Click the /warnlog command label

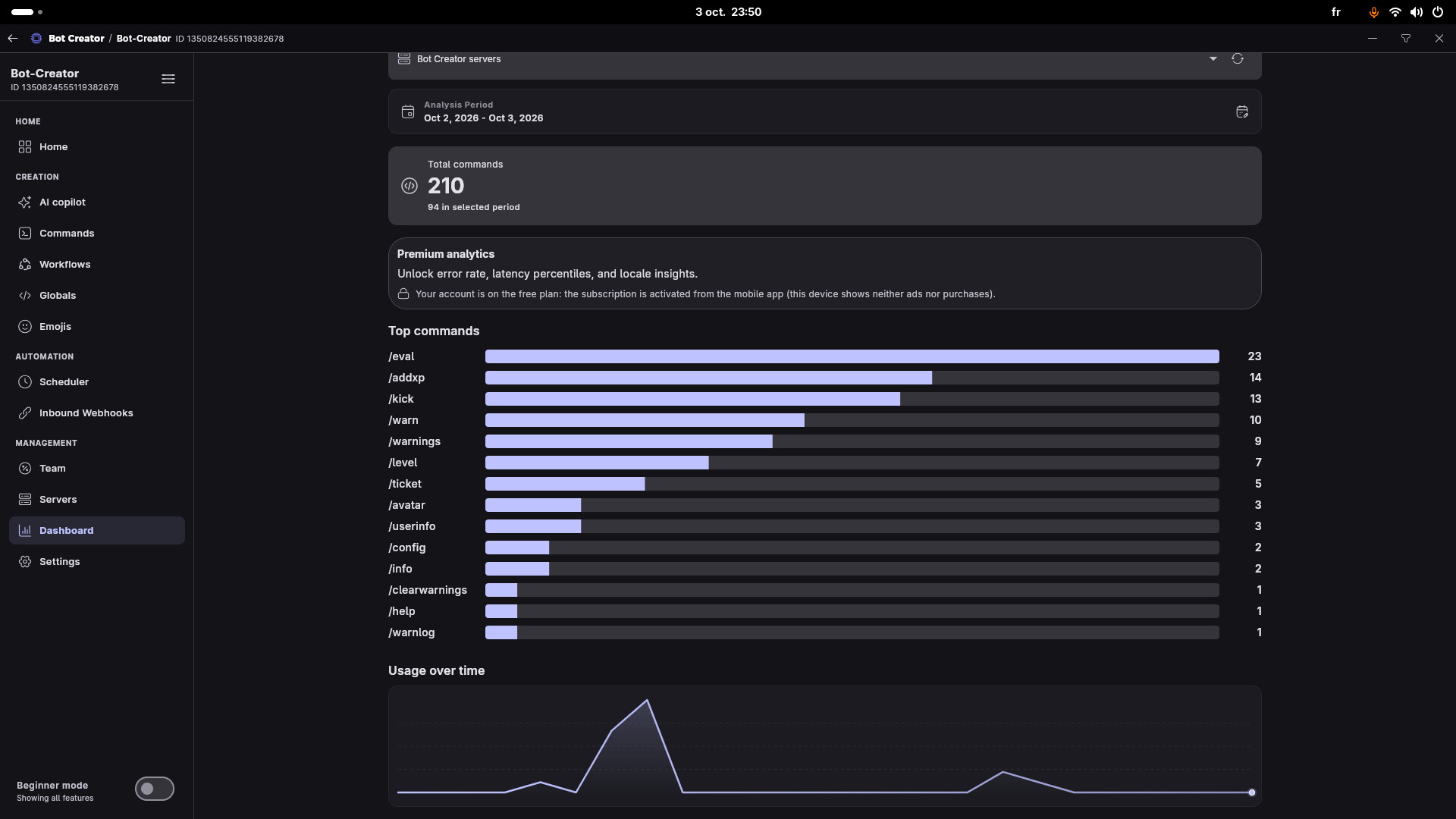[412, 632]
